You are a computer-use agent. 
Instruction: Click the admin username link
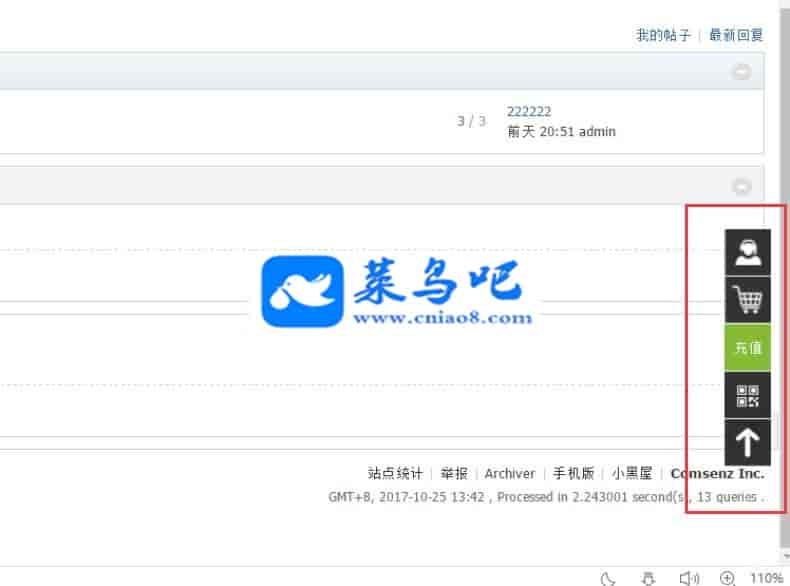tap(597, 132)
